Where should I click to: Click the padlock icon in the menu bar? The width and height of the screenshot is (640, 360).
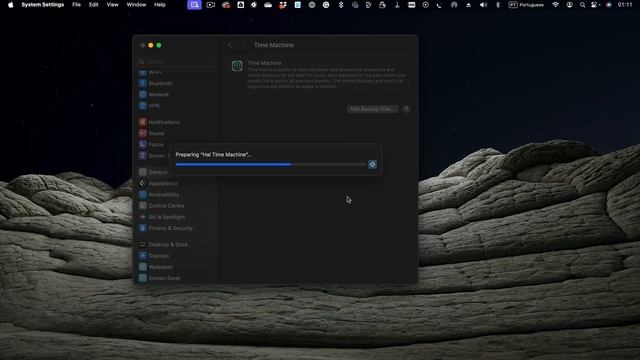[382, 5]
